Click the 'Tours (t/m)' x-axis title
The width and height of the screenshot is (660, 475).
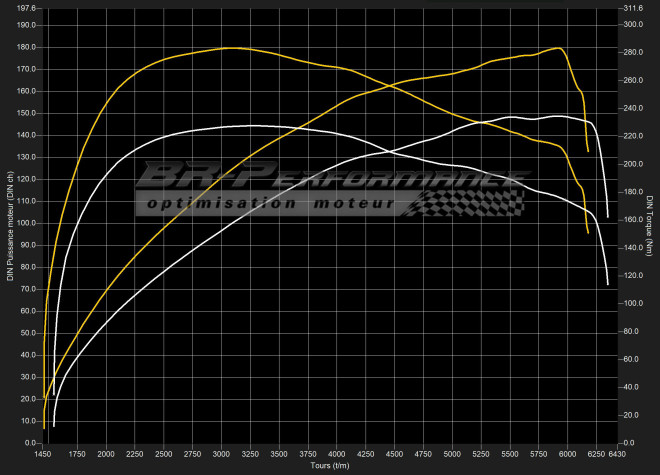pos(329,465)
